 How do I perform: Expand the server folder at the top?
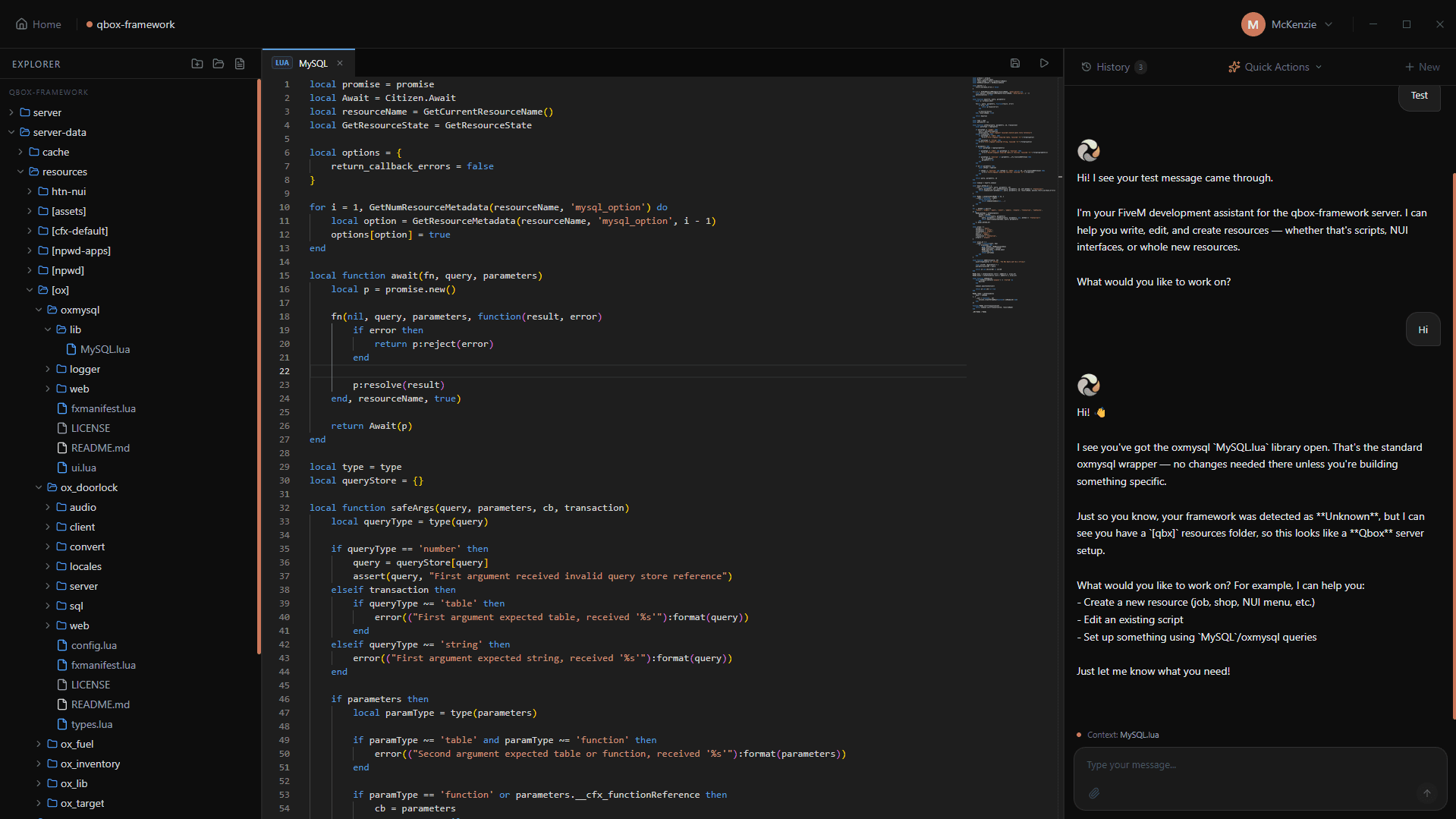(47, 112)
